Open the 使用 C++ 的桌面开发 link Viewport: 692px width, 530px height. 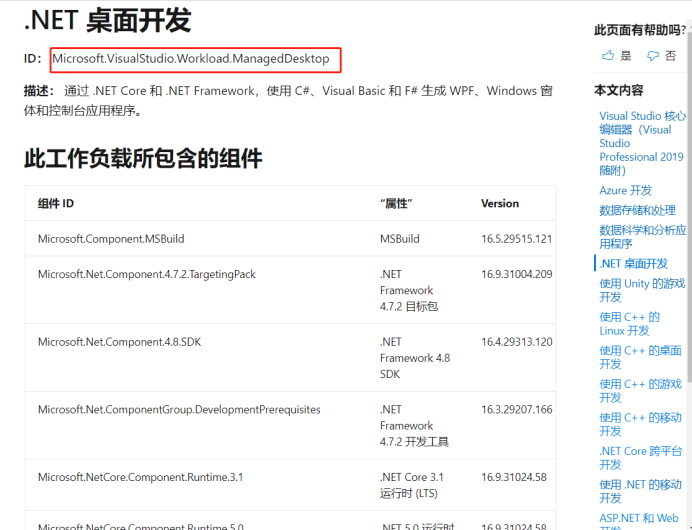[640, 357]
